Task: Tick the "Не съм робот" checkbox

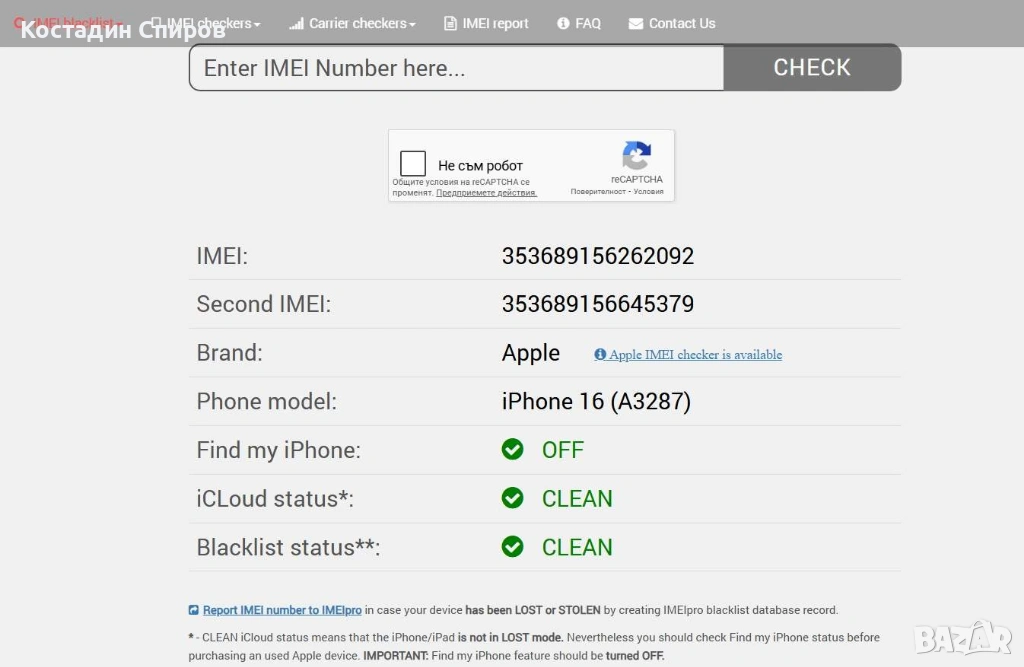Action: 413,164
